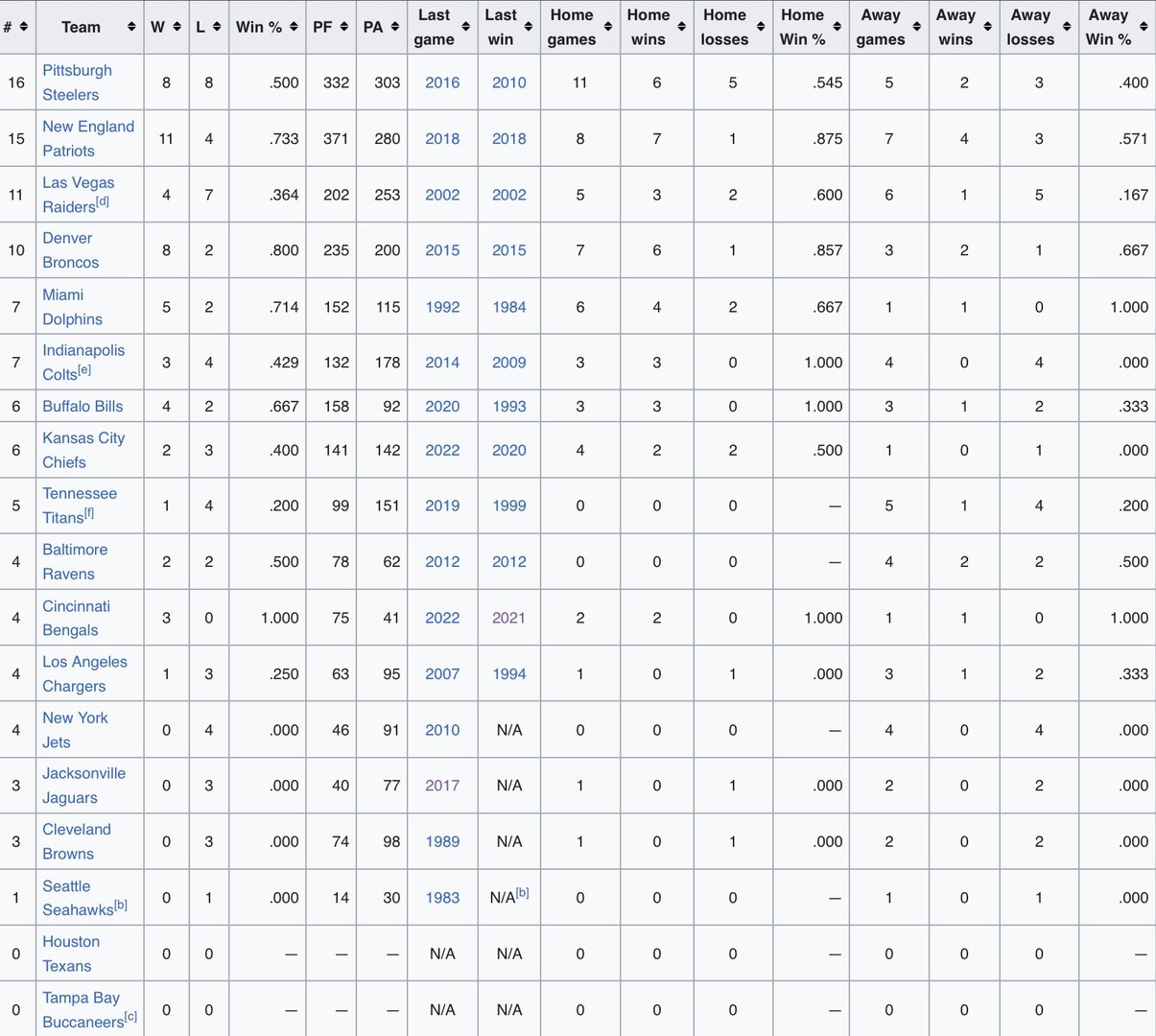1156x1036 pixels.
Task: Sort by Home losses column arrows
Action: point(760,27)
